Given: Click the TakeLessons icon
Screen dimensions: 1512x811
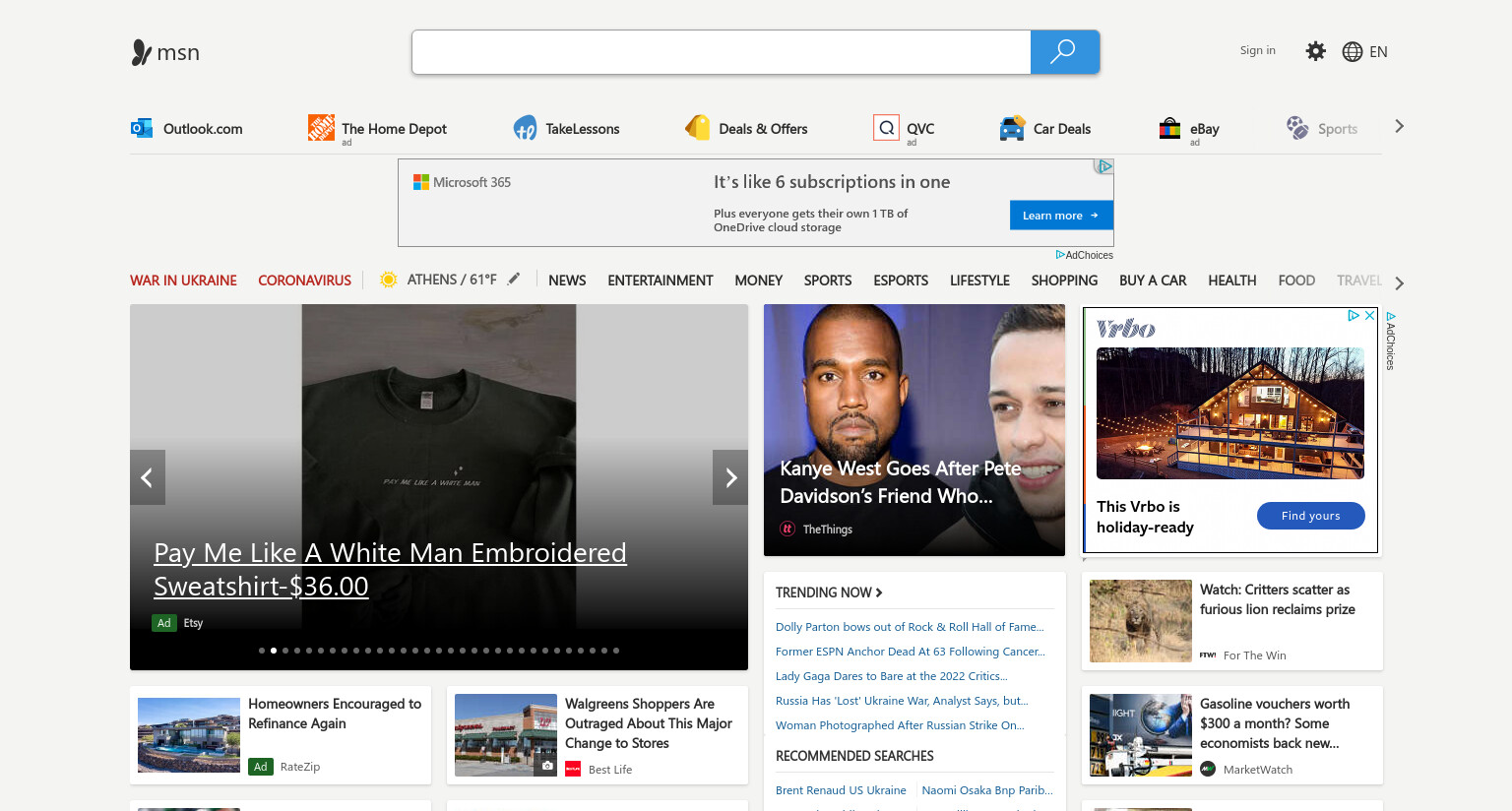Looking at the screenshot, I should point(525,128).
